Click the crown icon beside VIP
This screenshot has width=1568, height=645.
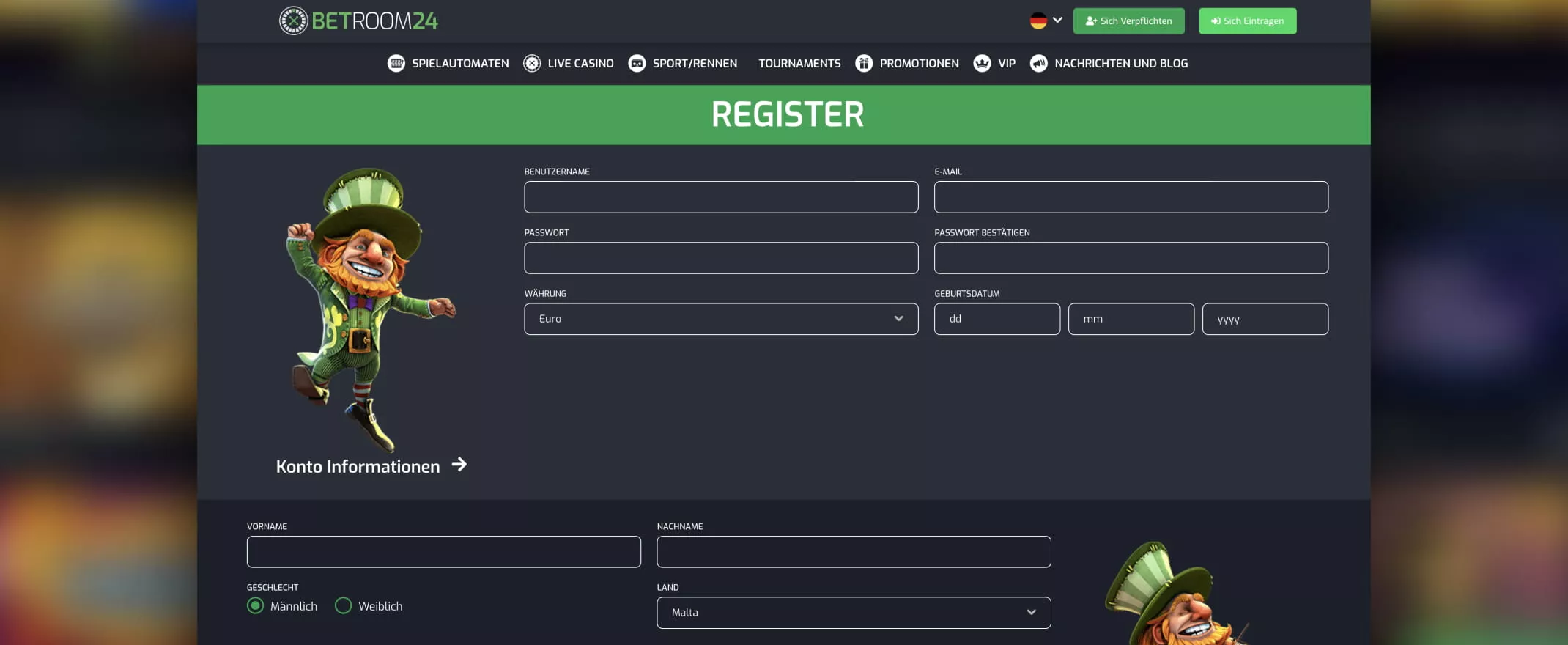pyautogui.click(x=982, y=63)
